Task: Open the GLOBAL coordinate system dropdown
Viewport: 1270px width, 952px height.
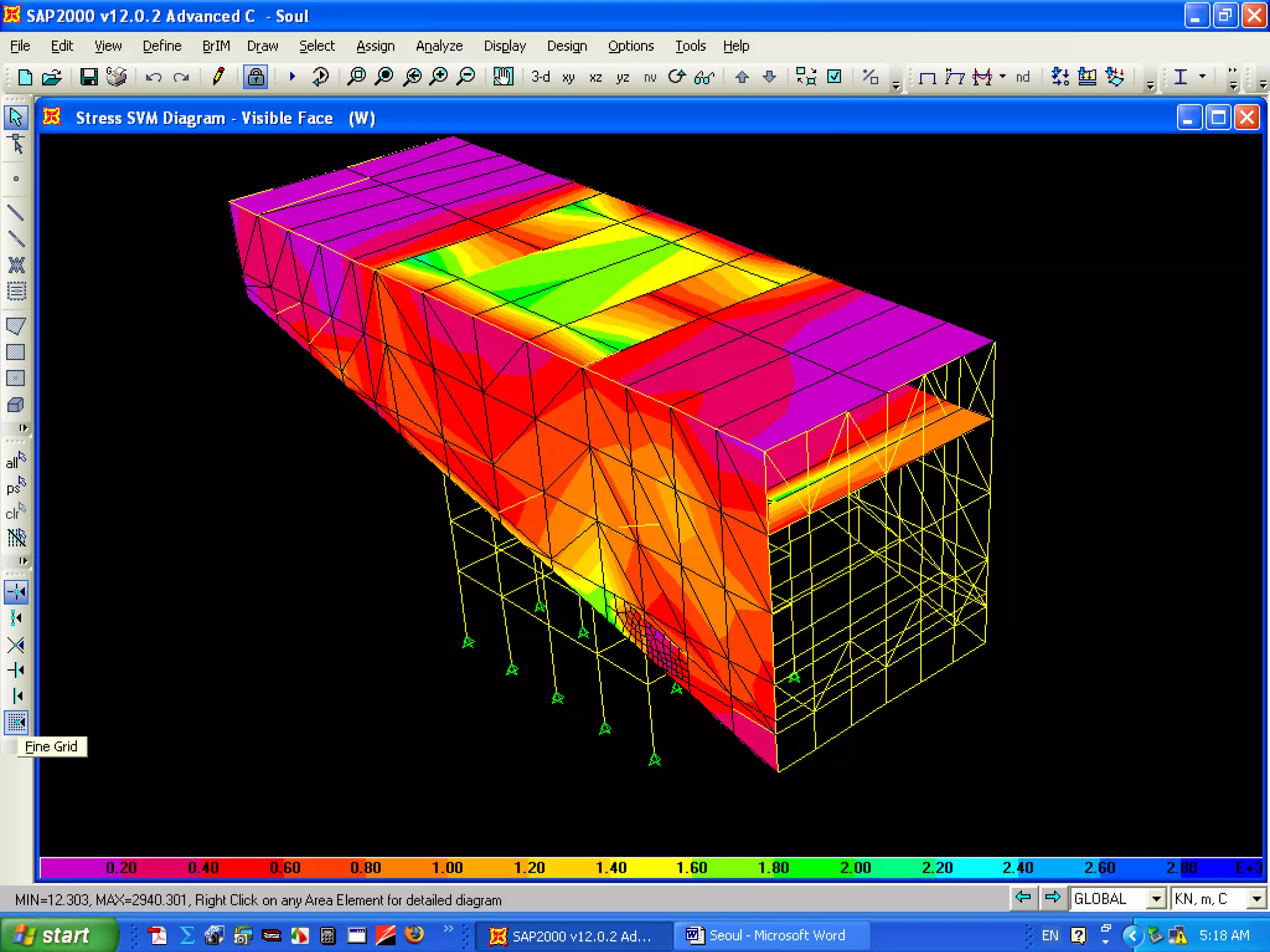Action: (x=1156, y=899)
